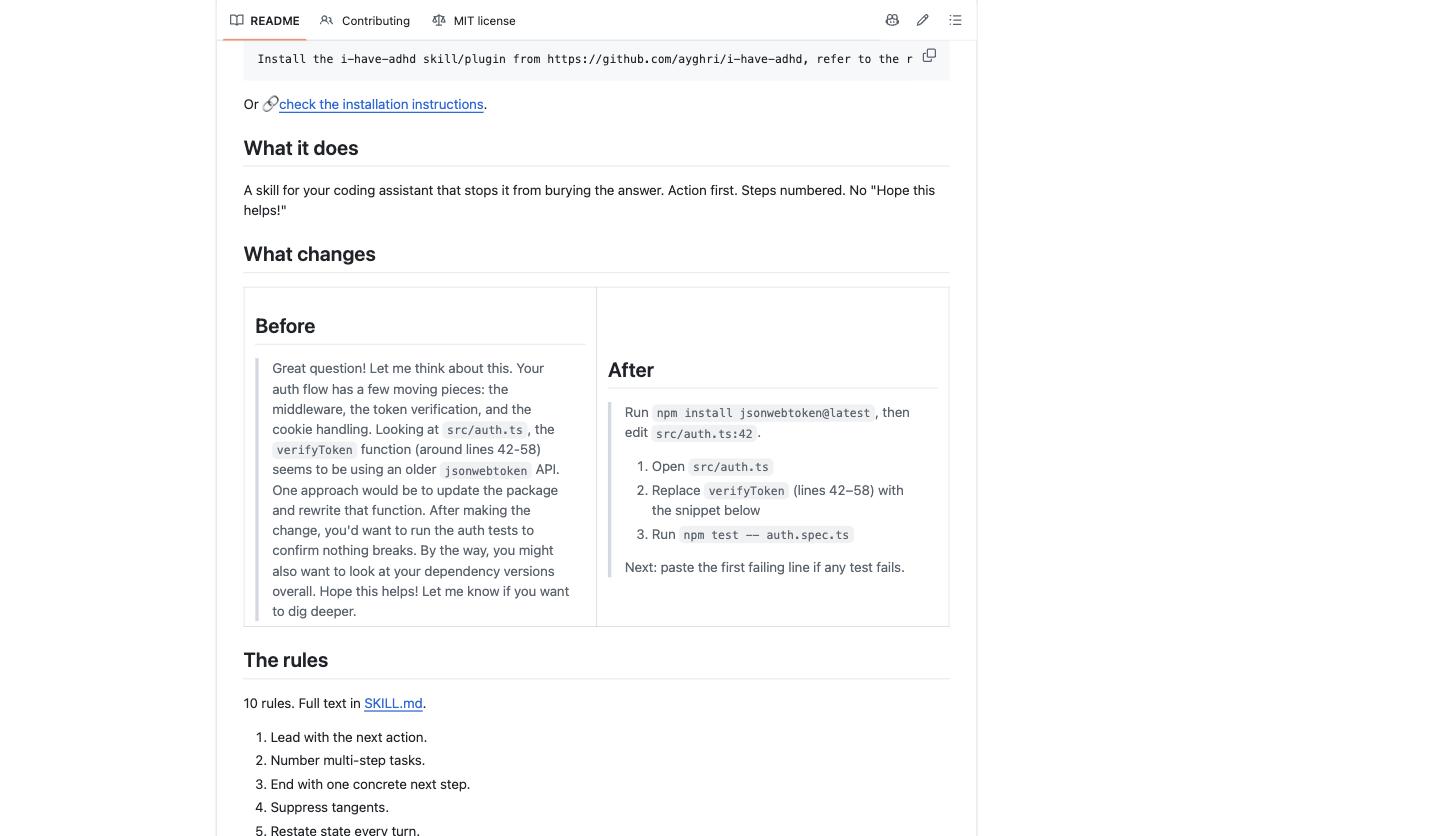1456x836 pixels.
Task: Switch to the README tab
Action: 265,20
